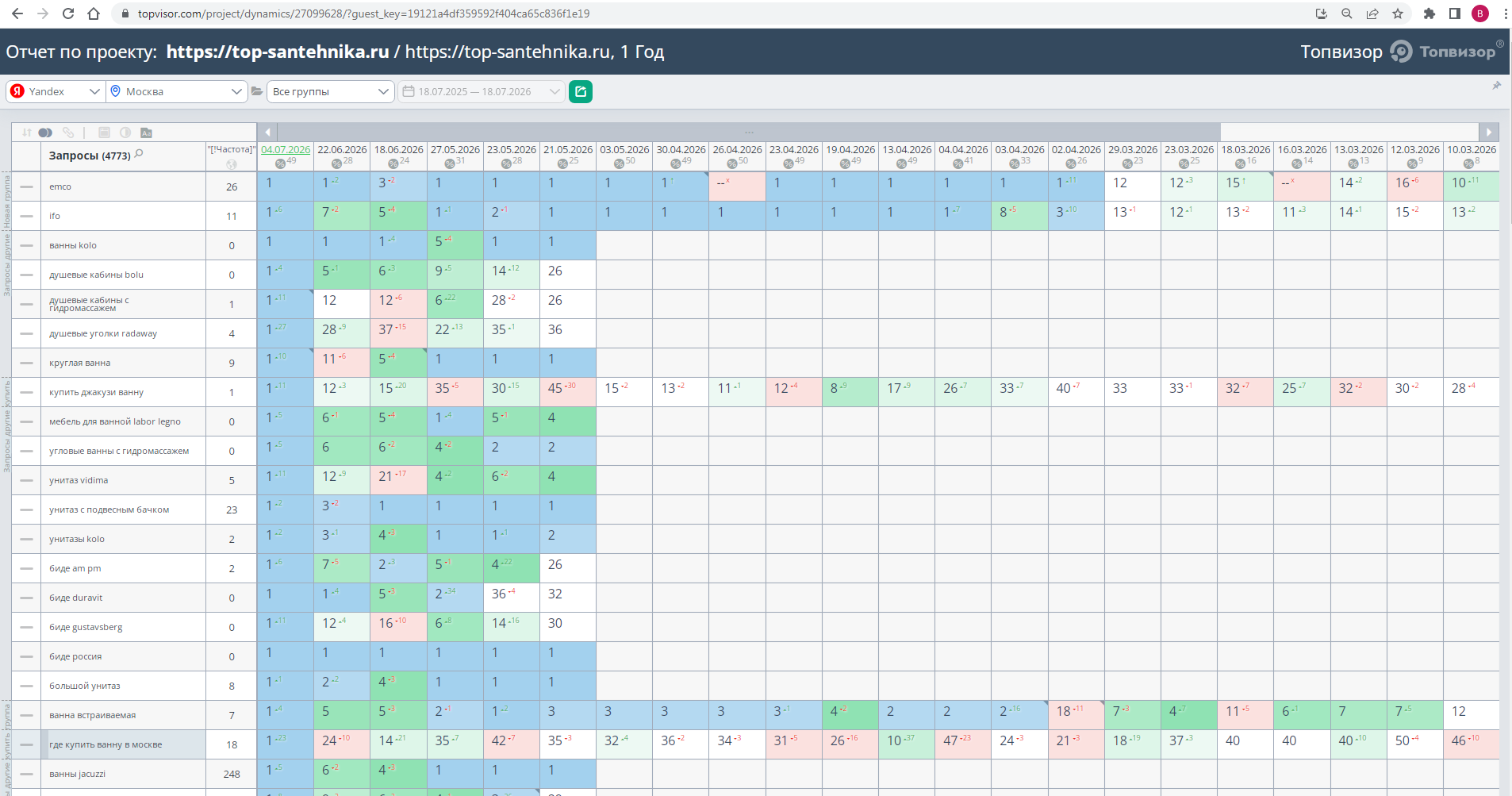
Task: Select the query 'душевые уголки radaway'
Action: pyautogui.click(x=103, y=333)
